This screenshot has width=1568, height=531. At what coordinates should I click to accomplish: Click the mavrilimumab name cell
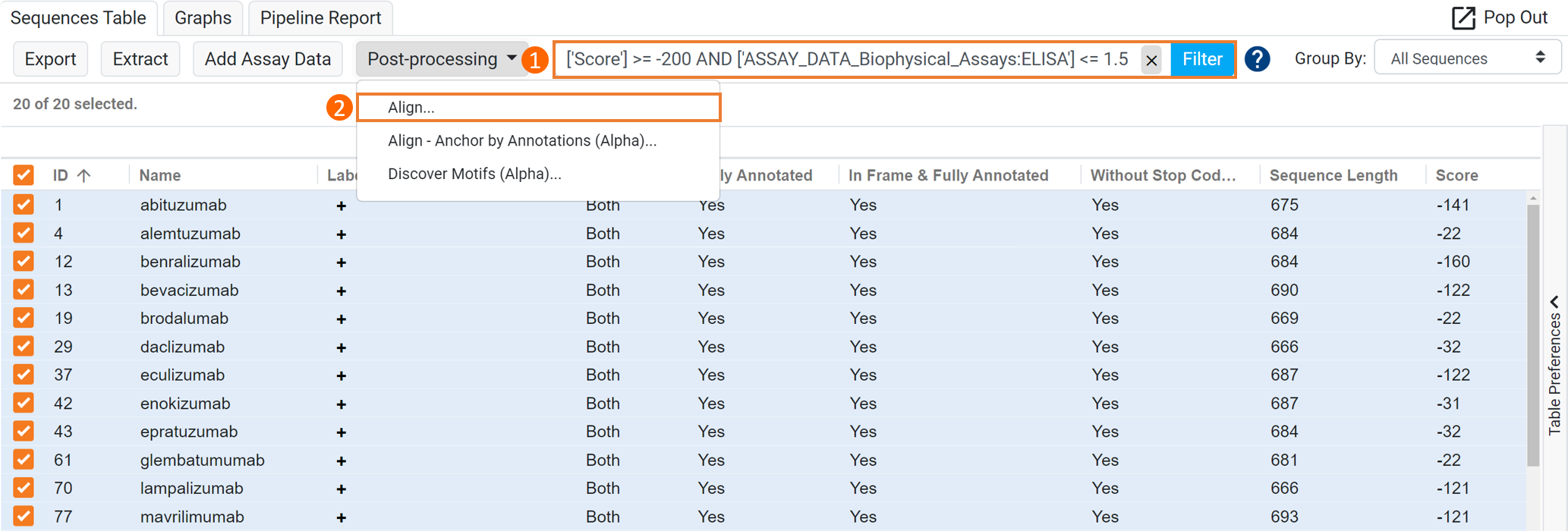pos(192,517)
